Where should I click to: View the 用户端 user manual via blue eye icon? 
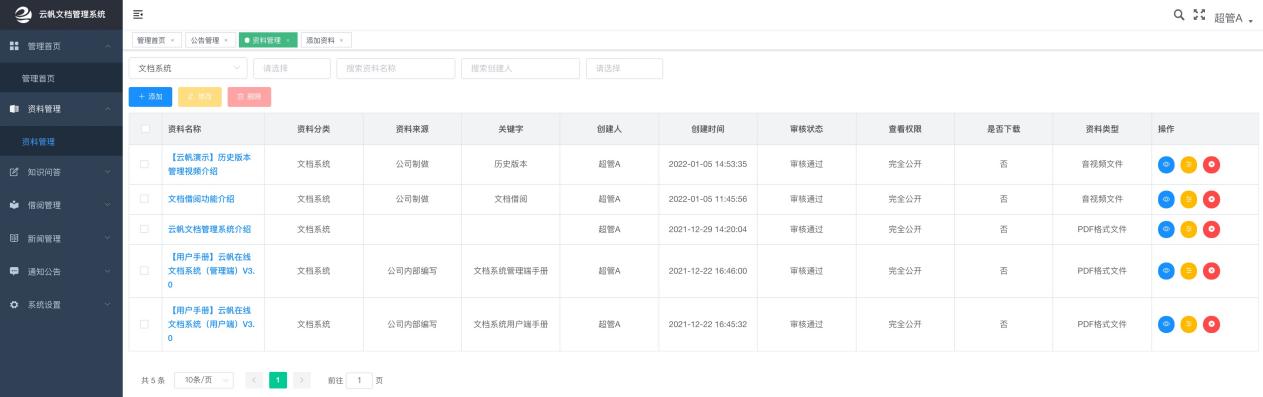click(1166, 324)
